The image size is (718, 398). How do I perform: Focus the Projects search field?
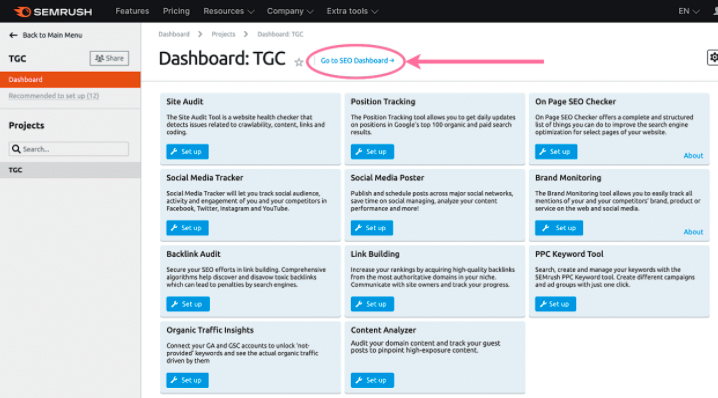pyautogui.click(x=69, y=149)
